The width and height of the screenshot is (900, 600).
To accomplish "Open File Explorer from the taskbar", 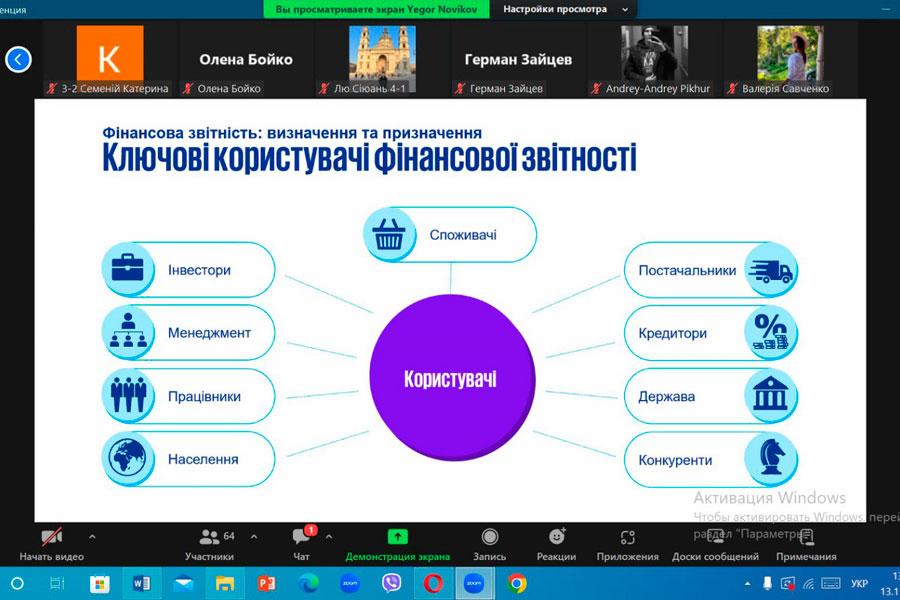I will [x=224, y=584].
